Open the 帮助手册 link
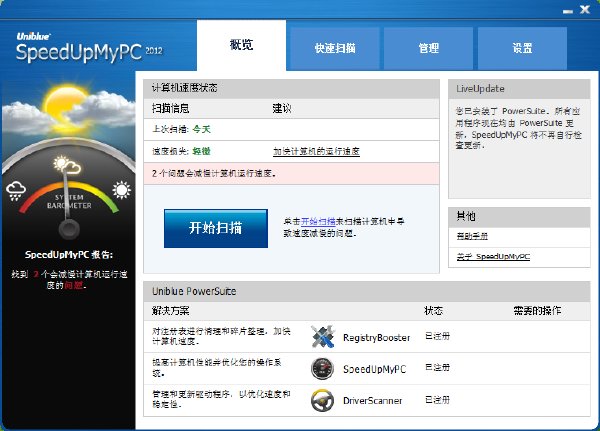The image size is (600, 431). (472, 236)
